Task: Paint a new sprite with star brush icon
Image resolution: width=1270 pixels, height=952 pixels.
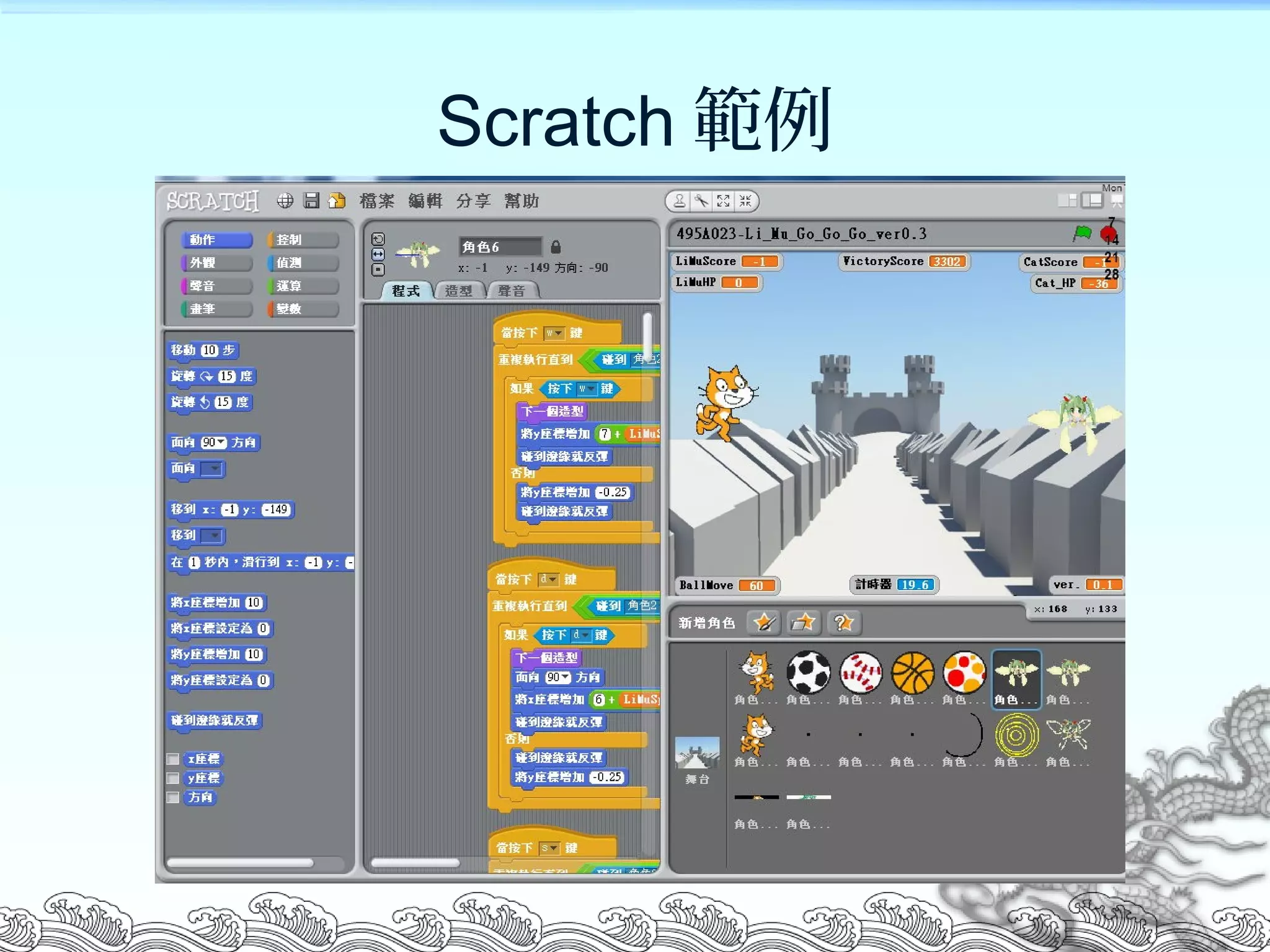Action: [x=764, y=622]
